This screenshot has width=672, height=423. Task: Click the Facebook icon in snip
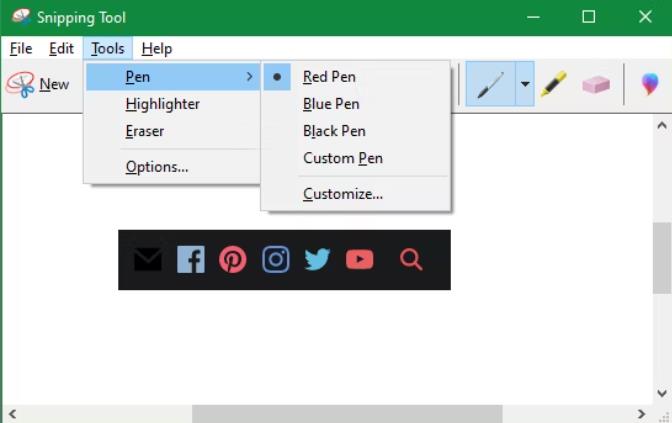[191, 259]
